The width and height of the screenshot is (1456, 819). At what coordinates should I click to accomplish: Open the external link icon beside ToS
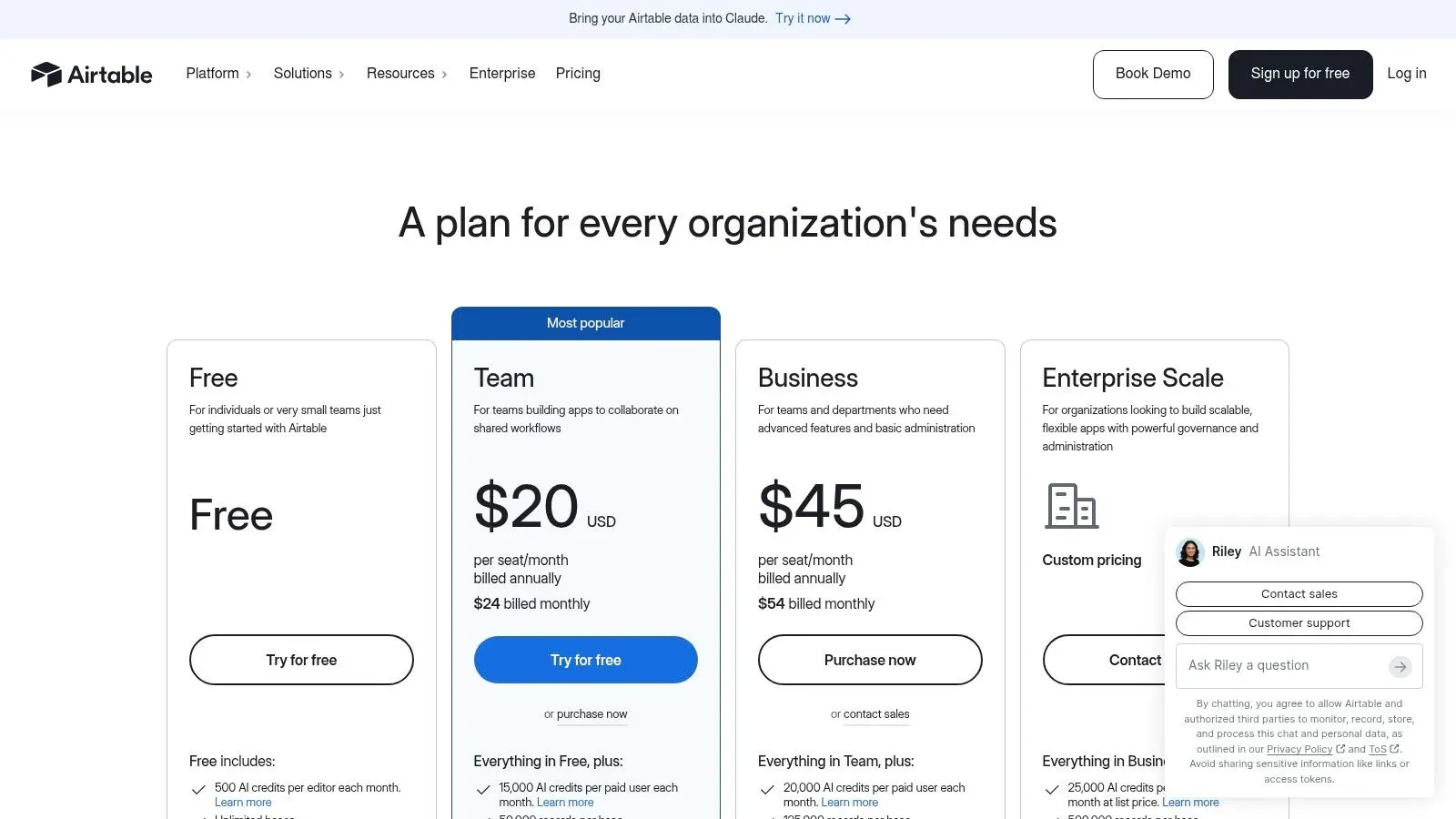(1395, 749)
